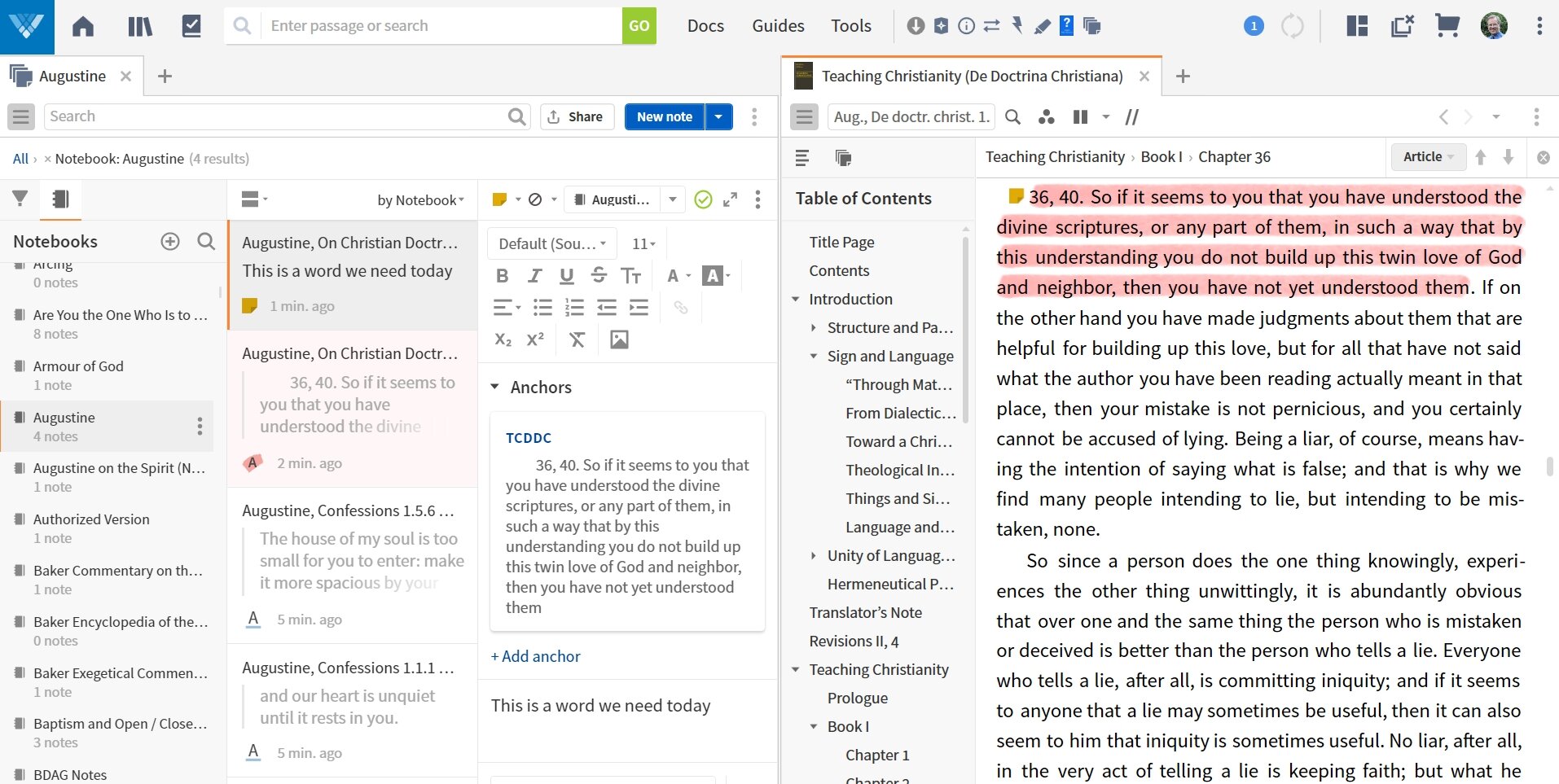The width and height of the screenshot is (1559, 784).
Task: Open text background highlight color picker
Action: click(x=717, y=276)
